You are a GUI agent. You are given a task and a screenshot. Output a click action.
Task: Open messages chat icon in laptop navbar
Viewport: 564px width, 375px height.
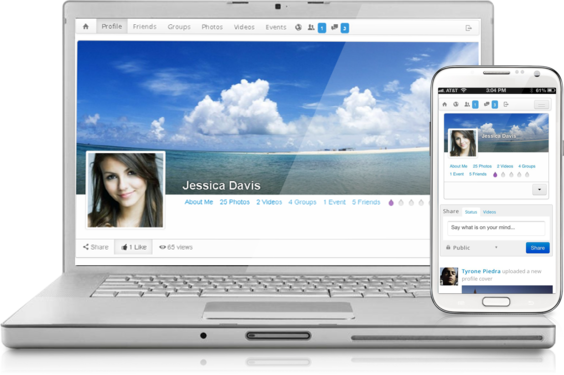coord(335,27)
